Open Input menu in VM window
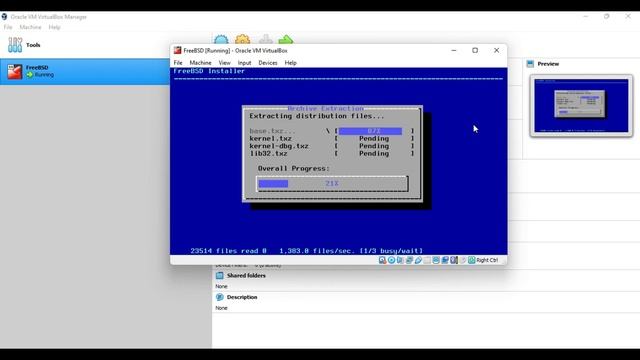This screenshot has height=360, width=640. click(x=244, y=63)
